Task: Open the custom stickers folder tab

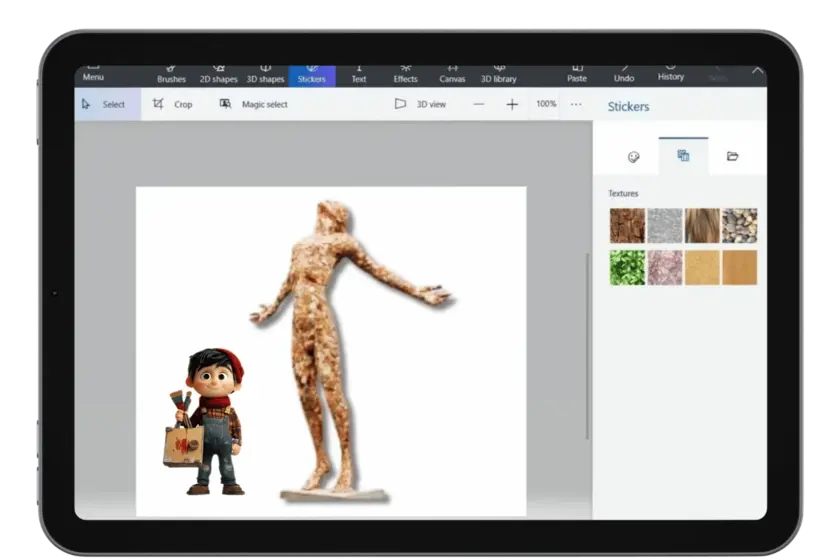Action: pos(732,156)
